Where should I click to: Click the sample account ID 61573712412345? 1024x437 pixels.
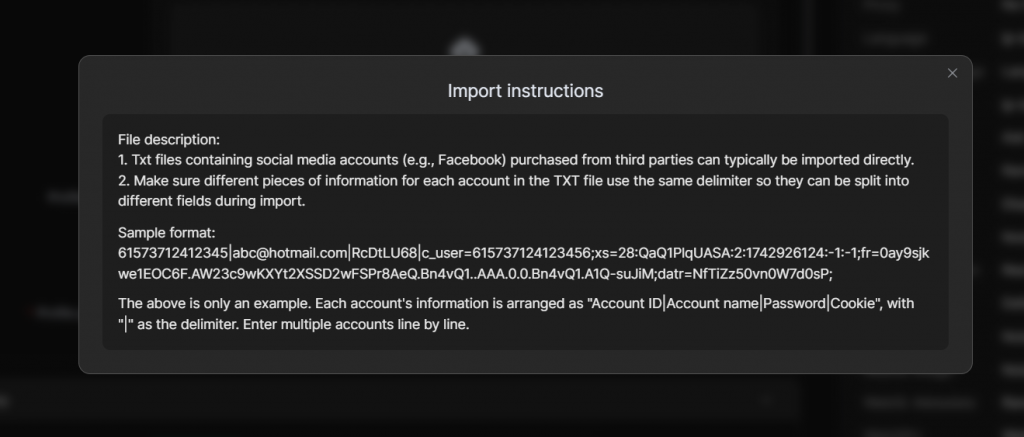(173, 253)
